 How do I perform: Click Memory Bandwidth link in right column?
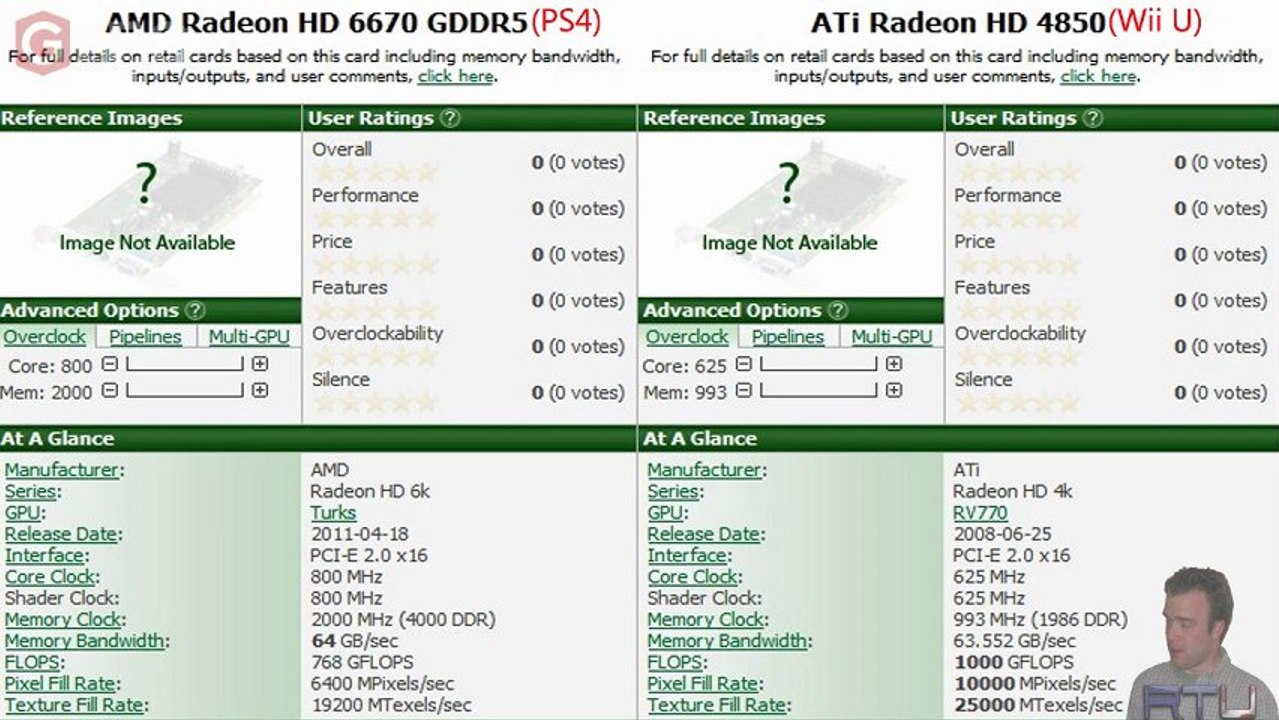pos(727,641)
